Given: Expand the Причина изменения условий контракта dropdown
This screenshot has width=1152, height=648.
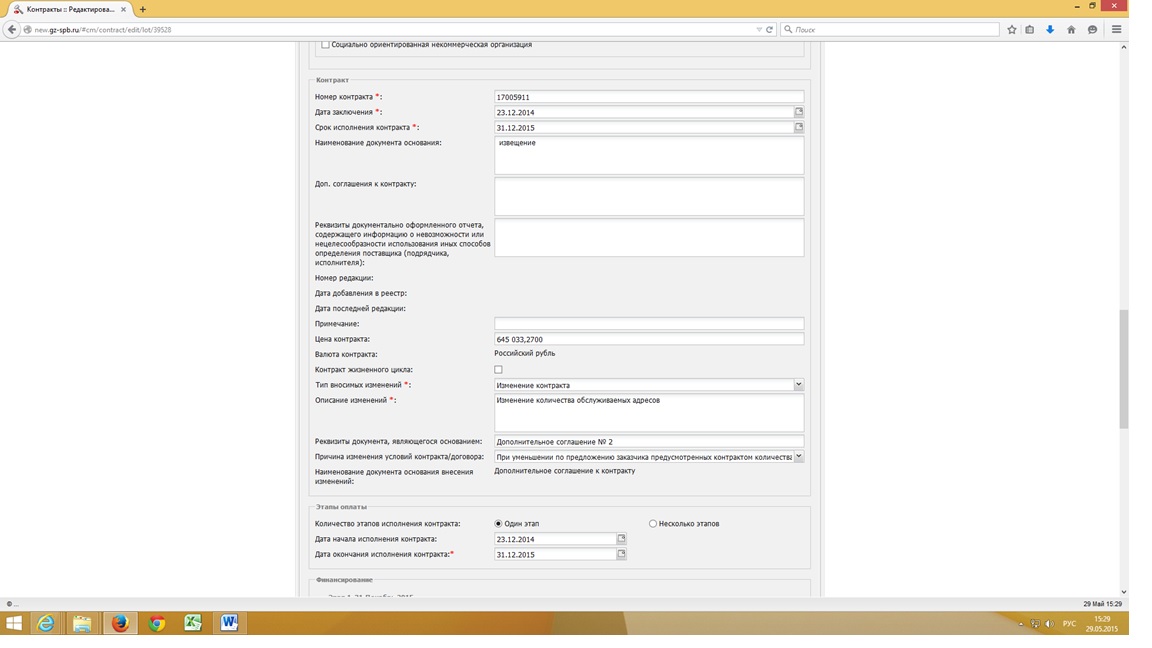Looking at the screenshot, I should pyautogui.click(x=799, y=456).
